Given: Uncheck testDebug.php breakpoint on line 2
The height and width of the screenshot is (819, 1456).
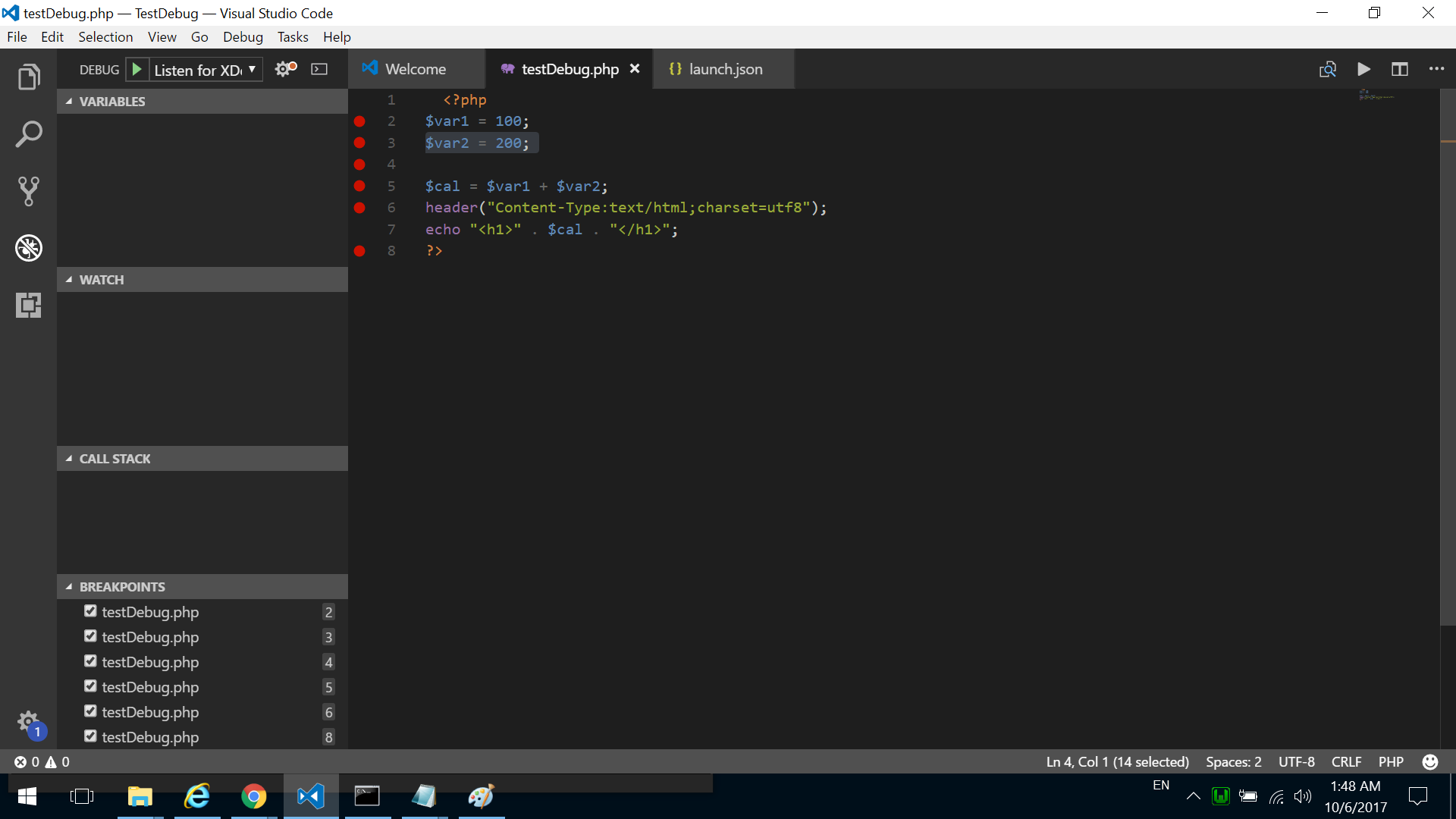Looking at the screenshot, I should point(90,611).
